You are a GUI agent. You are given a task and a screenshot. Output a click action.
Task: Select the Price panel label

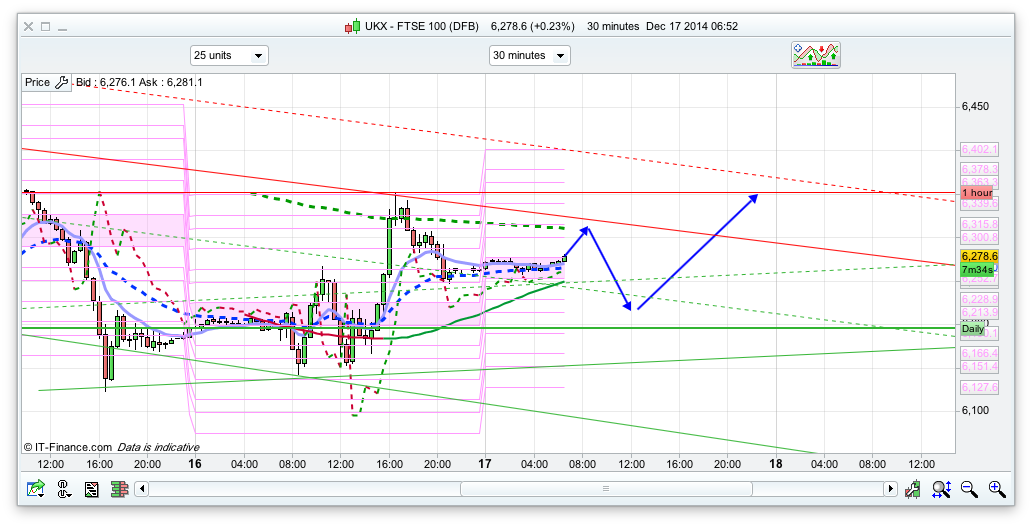tap(37, 82)
